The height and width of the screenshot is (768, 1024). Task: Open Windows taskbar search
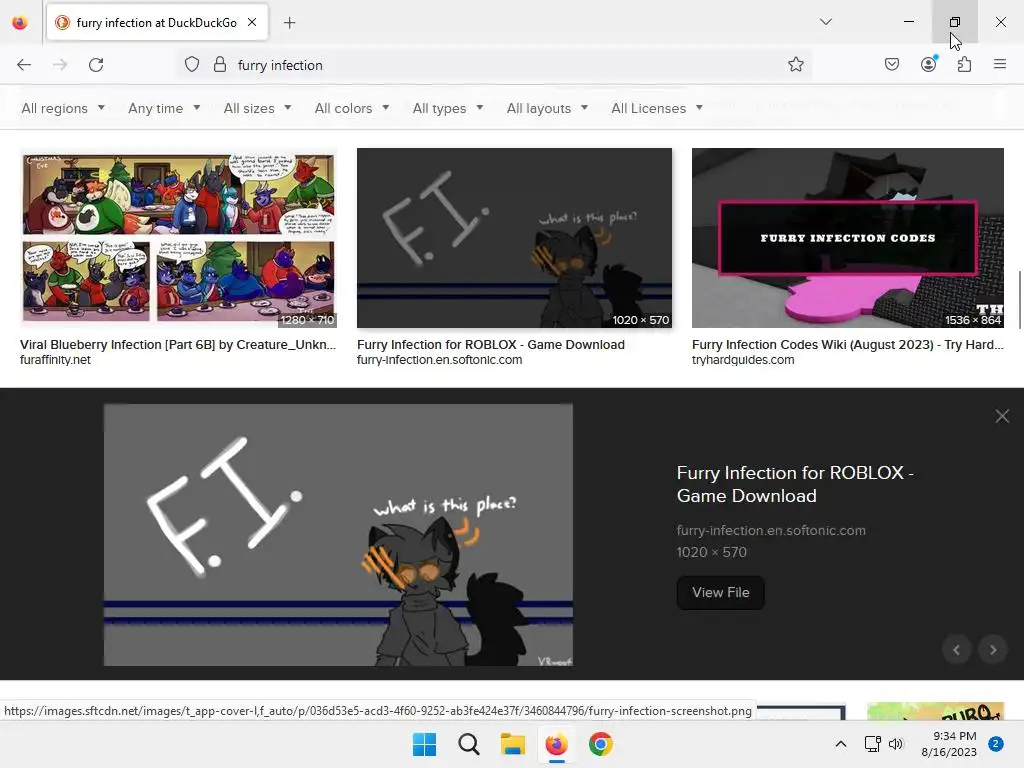468,744
